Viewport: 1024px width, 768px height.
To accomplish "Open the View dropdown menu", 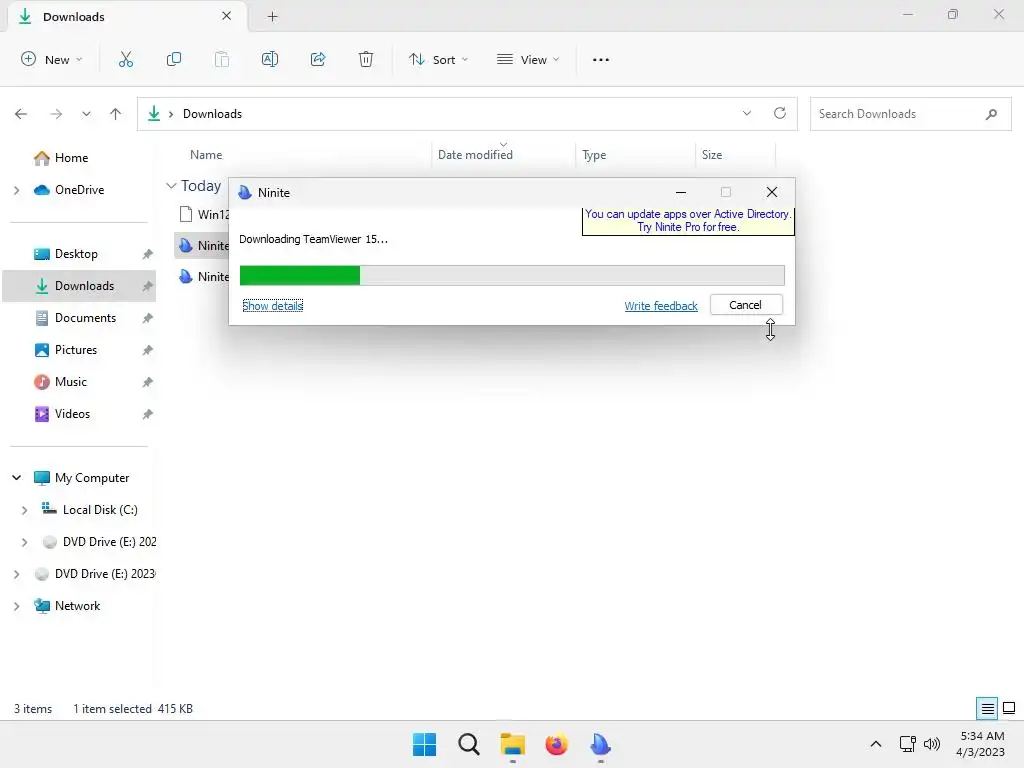I will click(x=528, y=59).
